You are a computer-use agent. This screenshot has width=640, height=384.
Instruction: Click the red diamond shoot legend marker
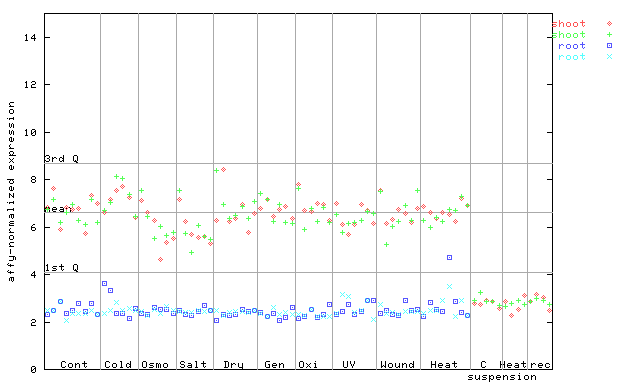(x=609, y=24)
